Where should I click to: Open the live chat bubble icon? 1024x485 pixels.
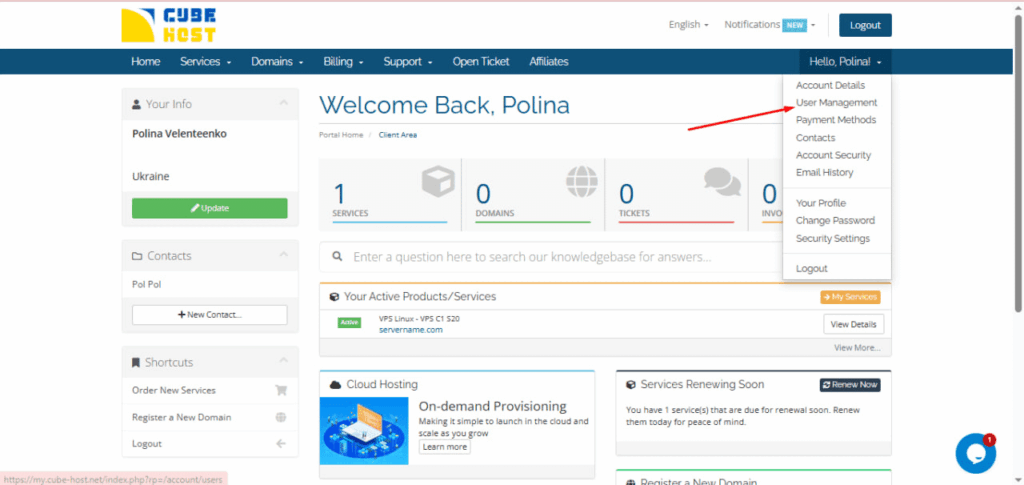(975, 453)
